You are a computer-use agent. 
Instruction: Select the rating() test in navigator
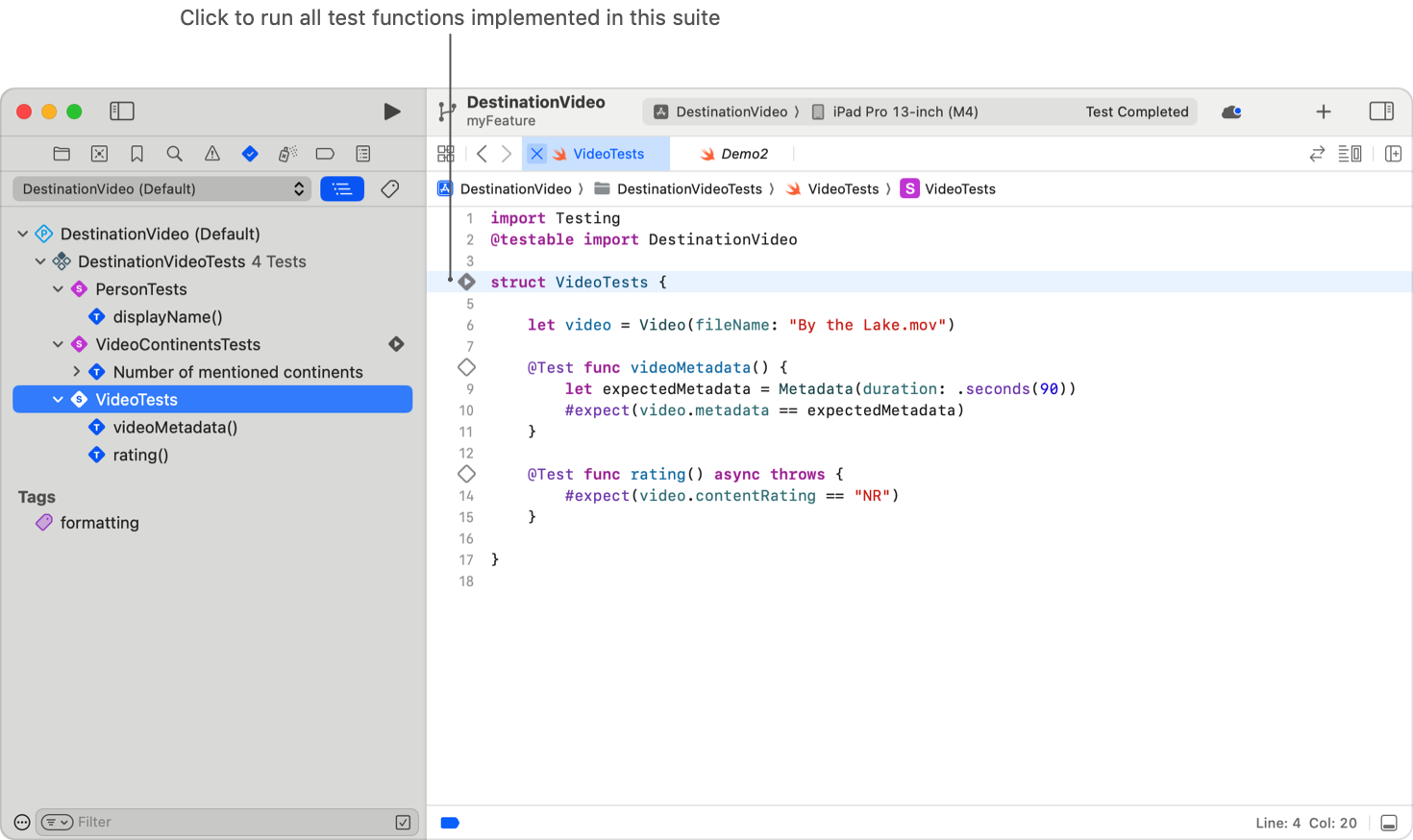(x=140, y=455)
